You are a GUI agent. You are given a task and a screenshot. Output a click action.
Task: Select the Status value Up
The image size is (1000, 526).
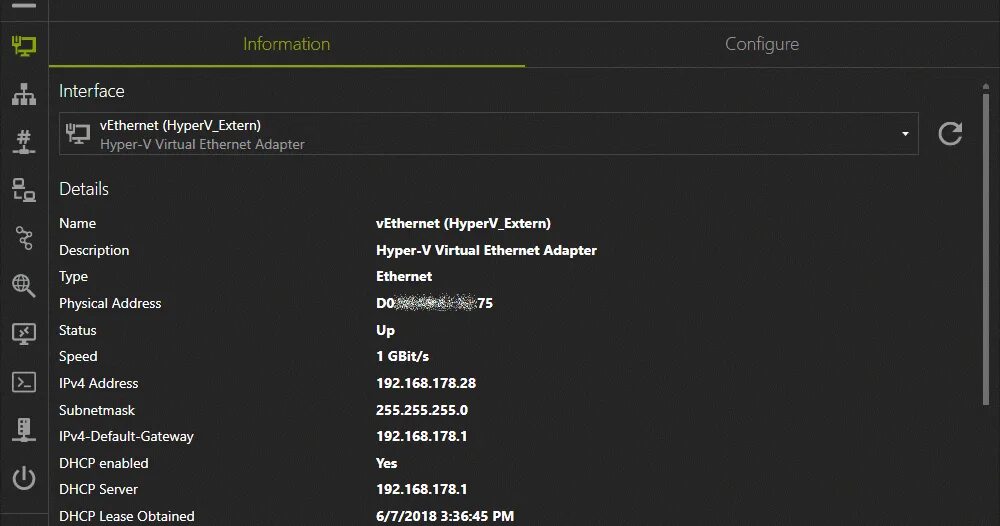coord(385,330)
